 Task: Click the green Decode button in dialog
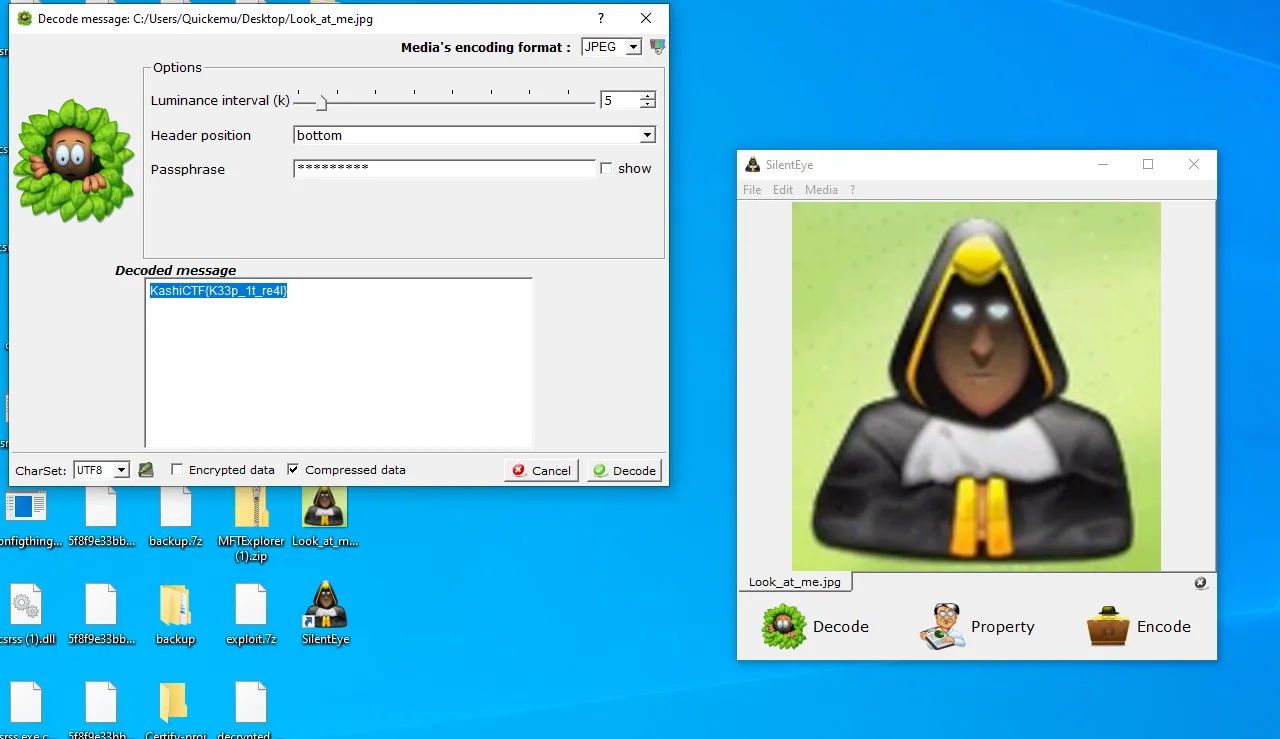click(x=624, y=470)
